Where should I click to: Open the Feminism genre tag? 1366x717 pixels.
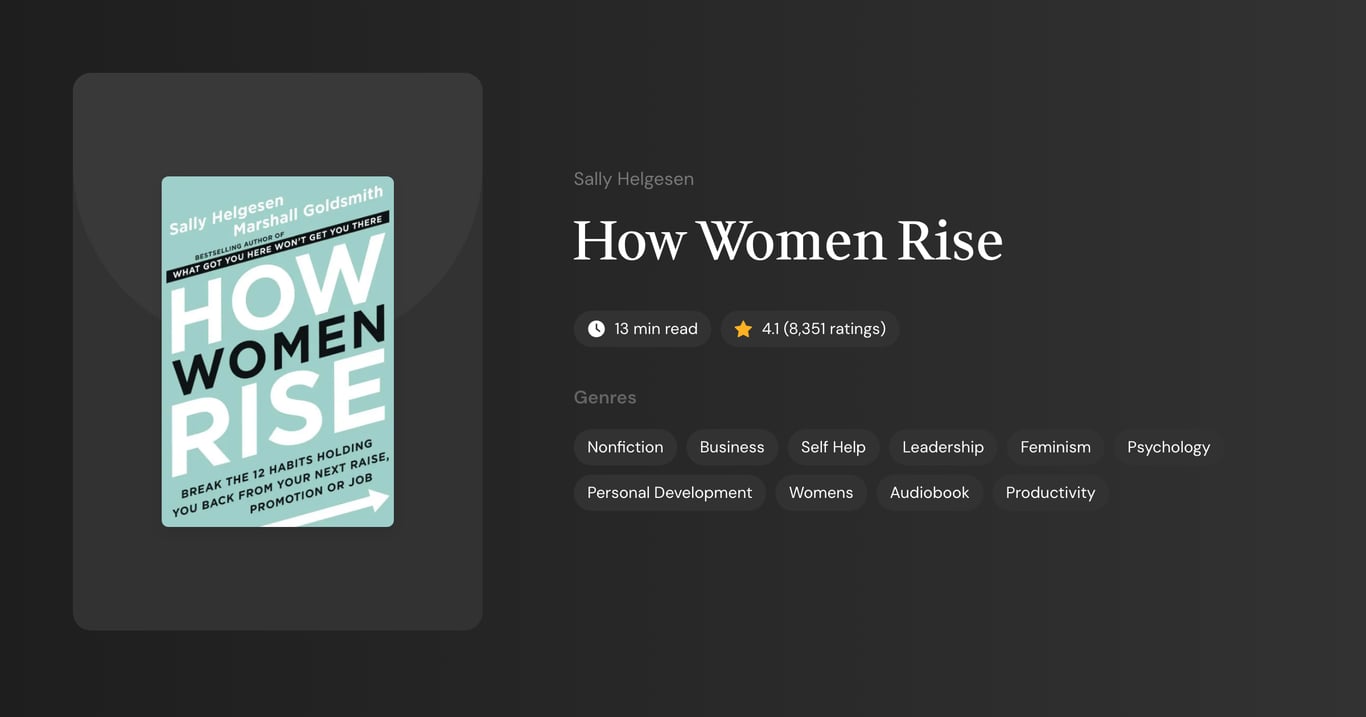click(x=1055, y=447)
